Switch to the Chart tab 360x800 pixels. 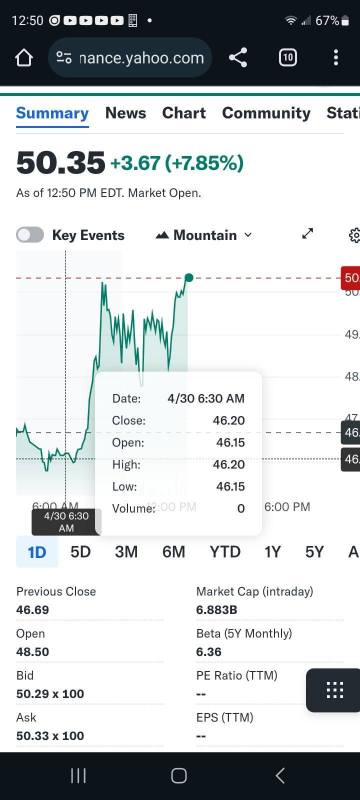pyautogui.click(x=184, y=113)
